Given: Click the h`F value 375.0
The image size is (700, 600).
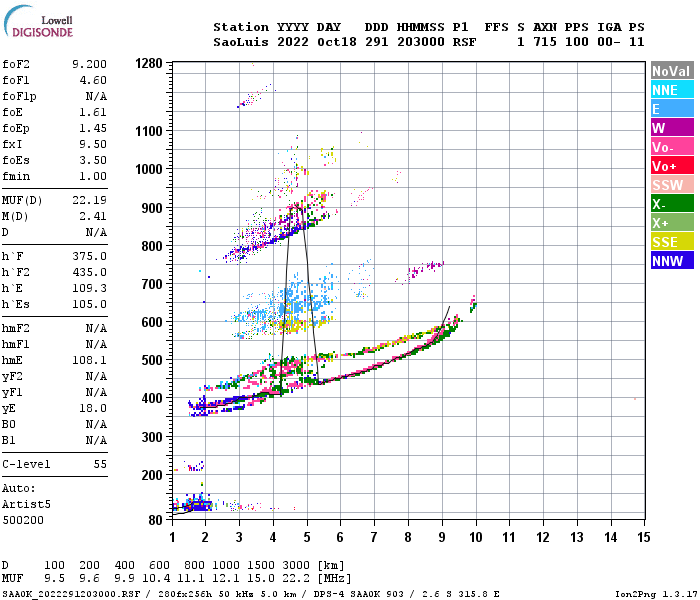Looking at the screenshot, I should point(89,256).
